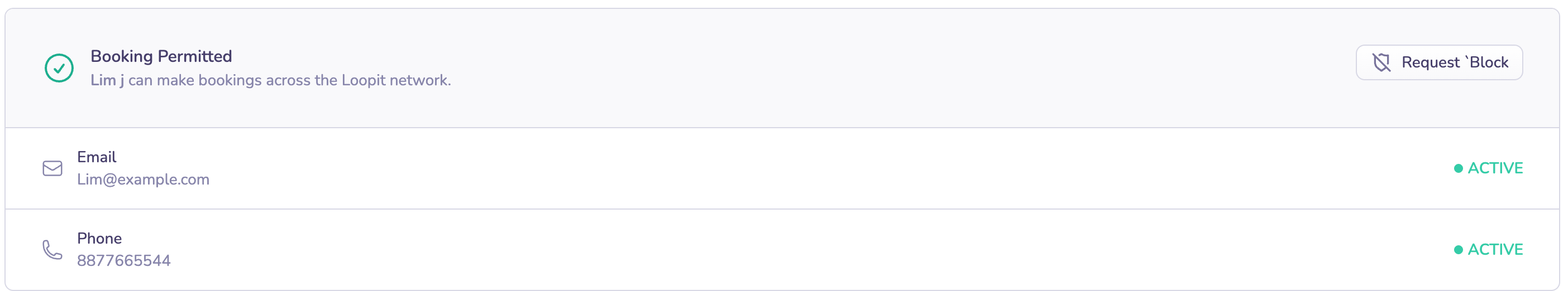1568x291 pixels.
Task: Click the shield icon in Request Block
Action: click(1381, 62)
